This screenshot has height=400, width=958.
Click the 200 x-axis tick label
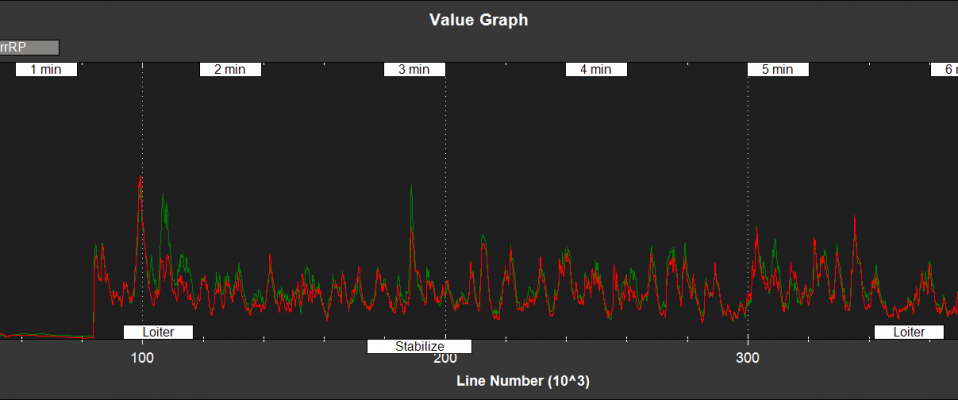(x=445, y=358)
